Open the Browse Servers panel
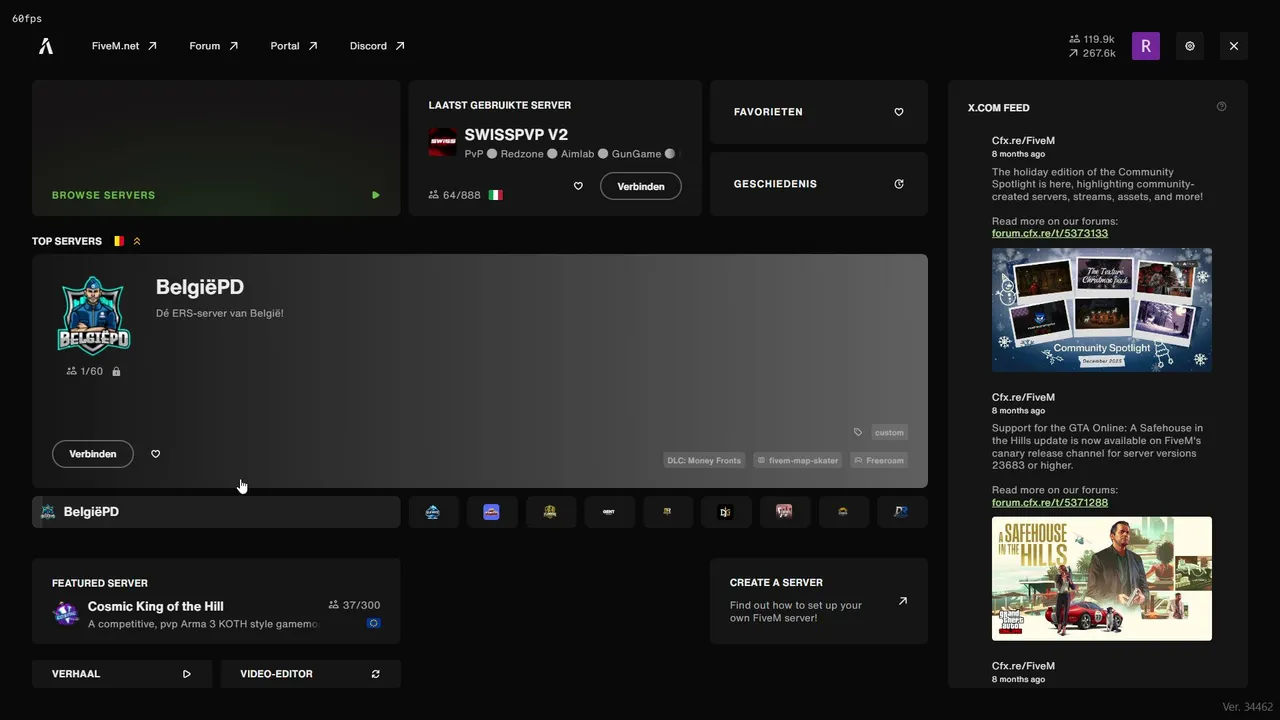Image resolution: width=1280 pixels, height=720 pixels. tap(216, 148)
